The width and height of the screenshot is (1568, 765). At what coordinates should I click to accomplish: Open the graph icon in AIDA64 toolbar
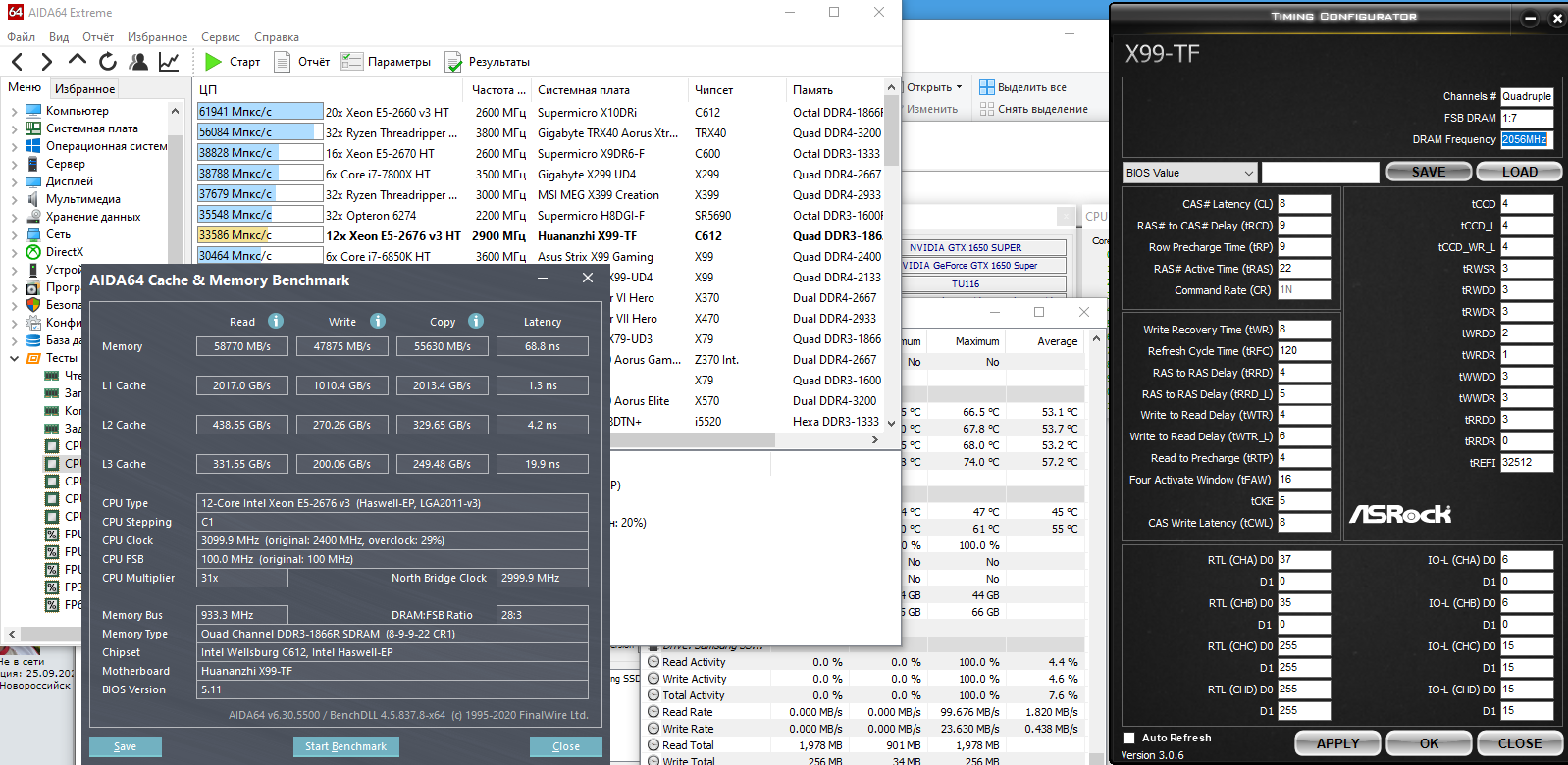click(x=169, y=62)
